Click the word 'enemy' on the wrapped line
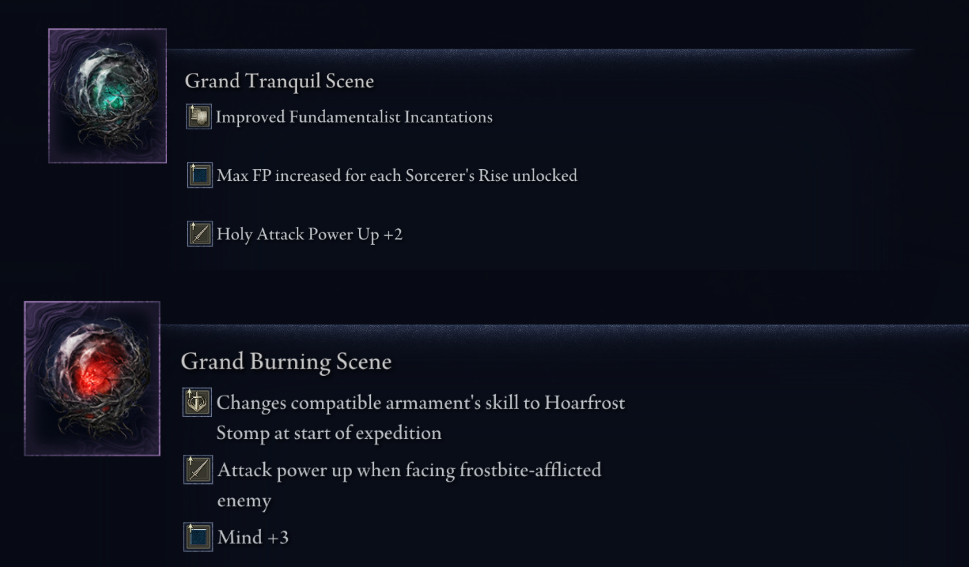This screenshot has width=969, height=567. (x=244, y=501)
